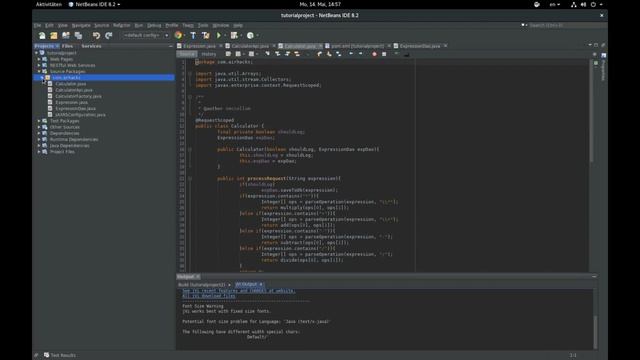Open the en keyboard layout dropdown

pos(554,4)
